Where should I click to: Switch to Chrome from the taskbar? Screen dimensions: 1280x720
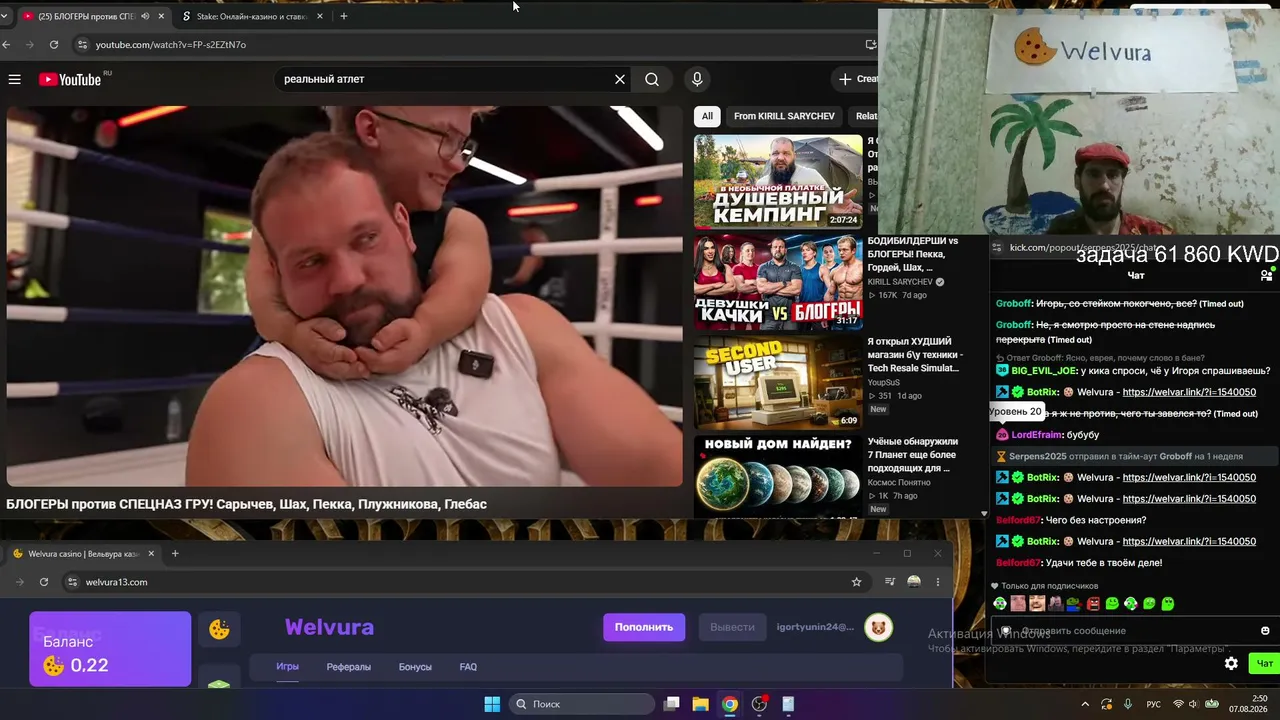tap(730, 704)
